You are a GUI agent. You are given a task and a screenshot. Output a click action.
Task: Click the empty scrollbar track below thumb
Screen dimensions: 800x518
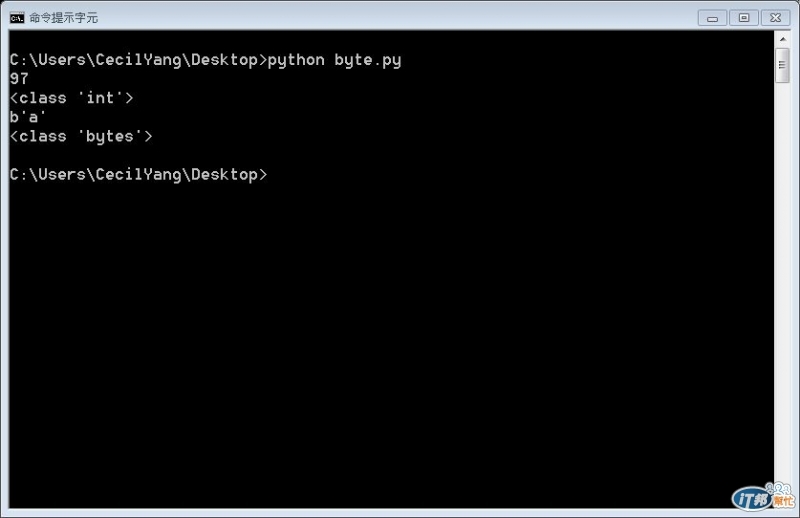[782, 281]
